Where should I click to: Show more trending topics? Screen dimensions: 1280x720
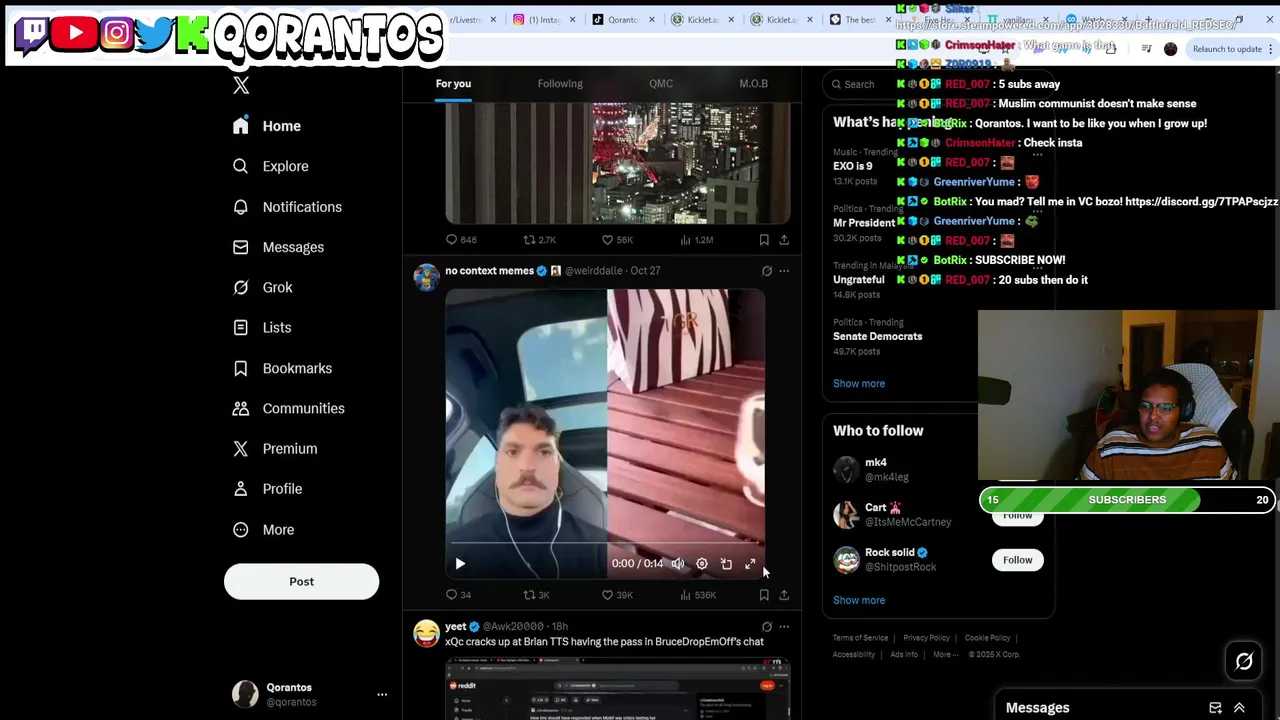click(x=859, y=383)
